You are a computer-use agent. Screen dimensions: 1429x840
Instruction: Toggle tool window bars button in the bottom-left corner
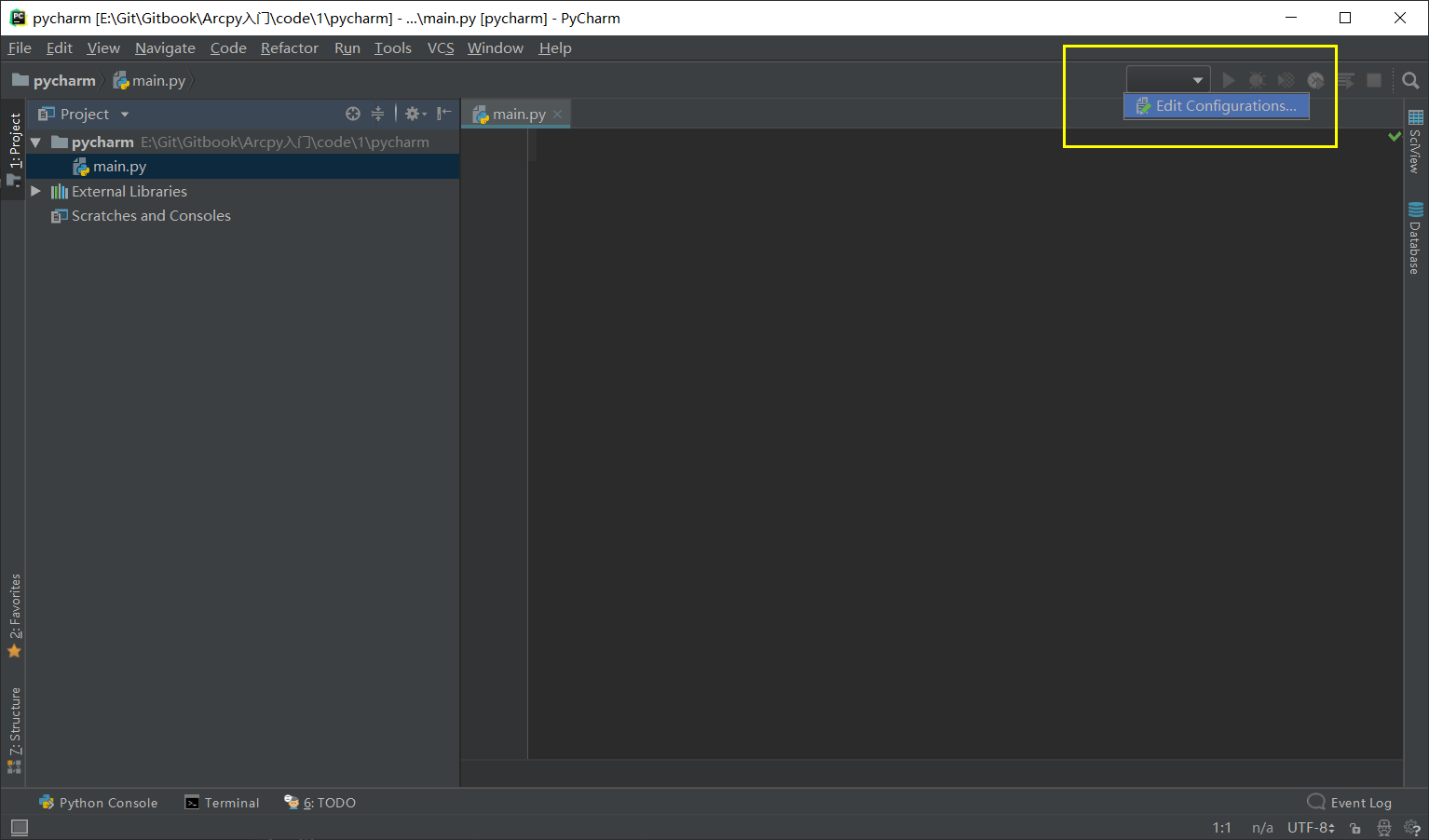coord(20,827)
